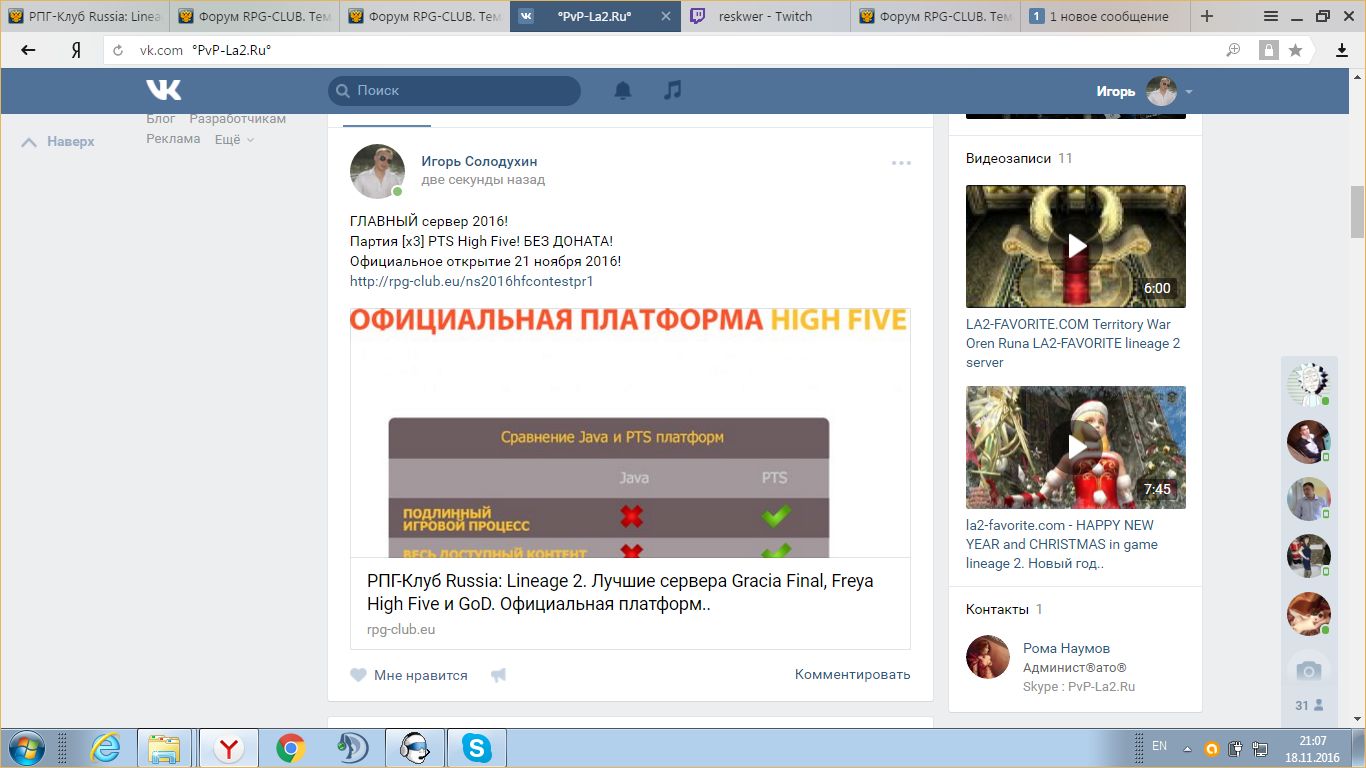Bookmark page with the star icon
This screenshot has height=768, width=1366.
pyautogui.click(x=1296, y=50)
